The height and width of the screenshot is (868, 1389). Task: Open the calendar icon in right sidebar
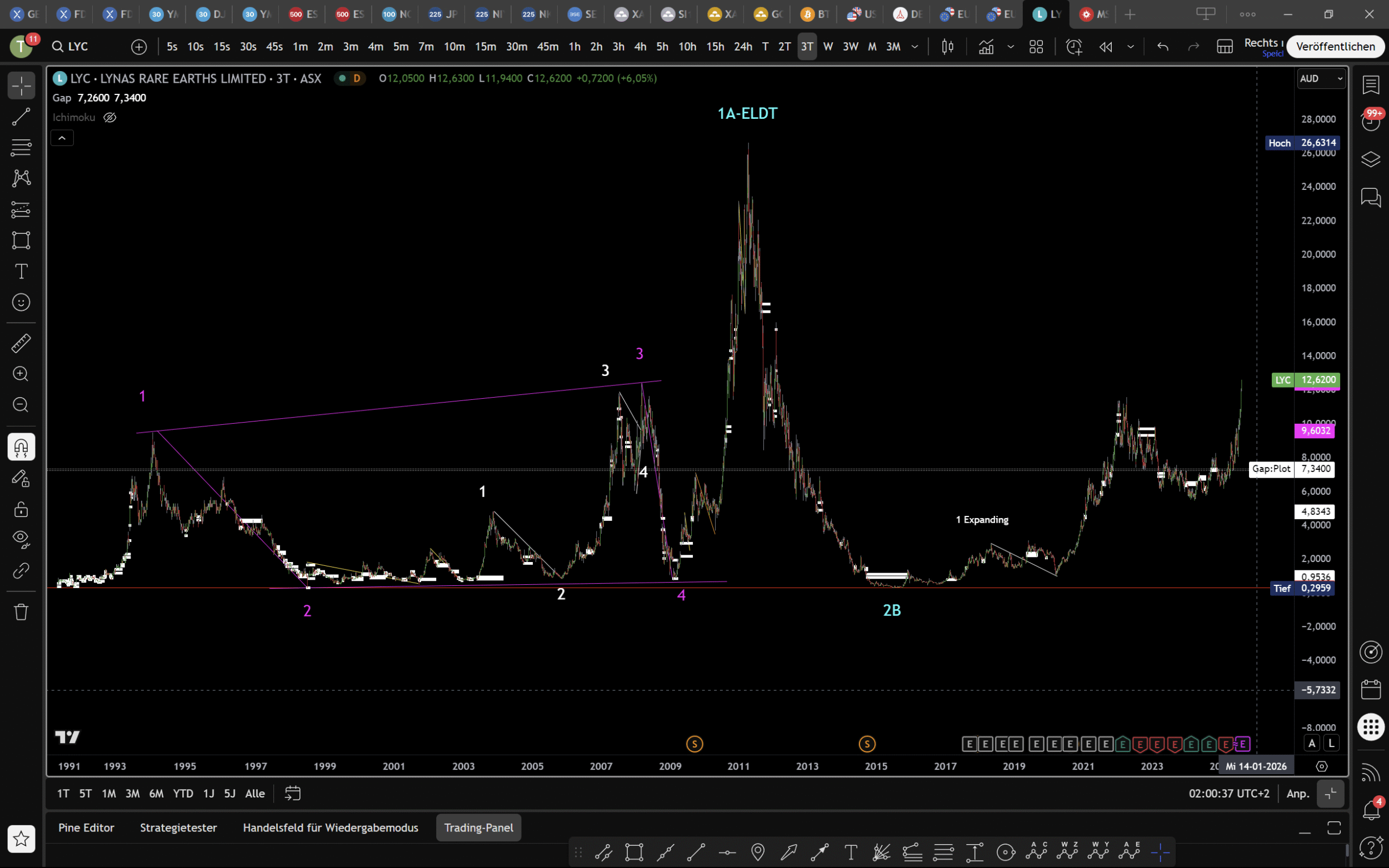coord(1371,689)
